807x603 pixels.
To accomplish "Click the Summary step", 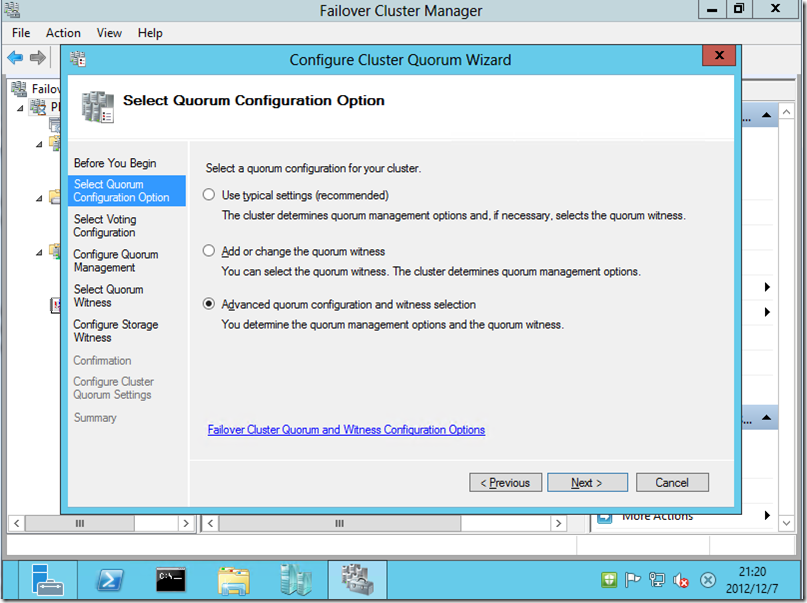I will click(95, 418).
